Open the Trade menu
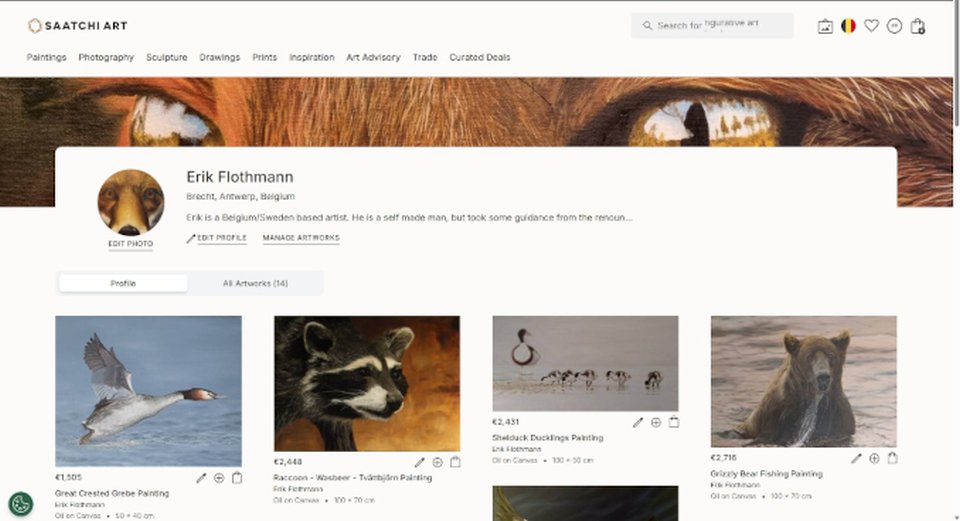960x521 pixels. click(x=425, y=58)
